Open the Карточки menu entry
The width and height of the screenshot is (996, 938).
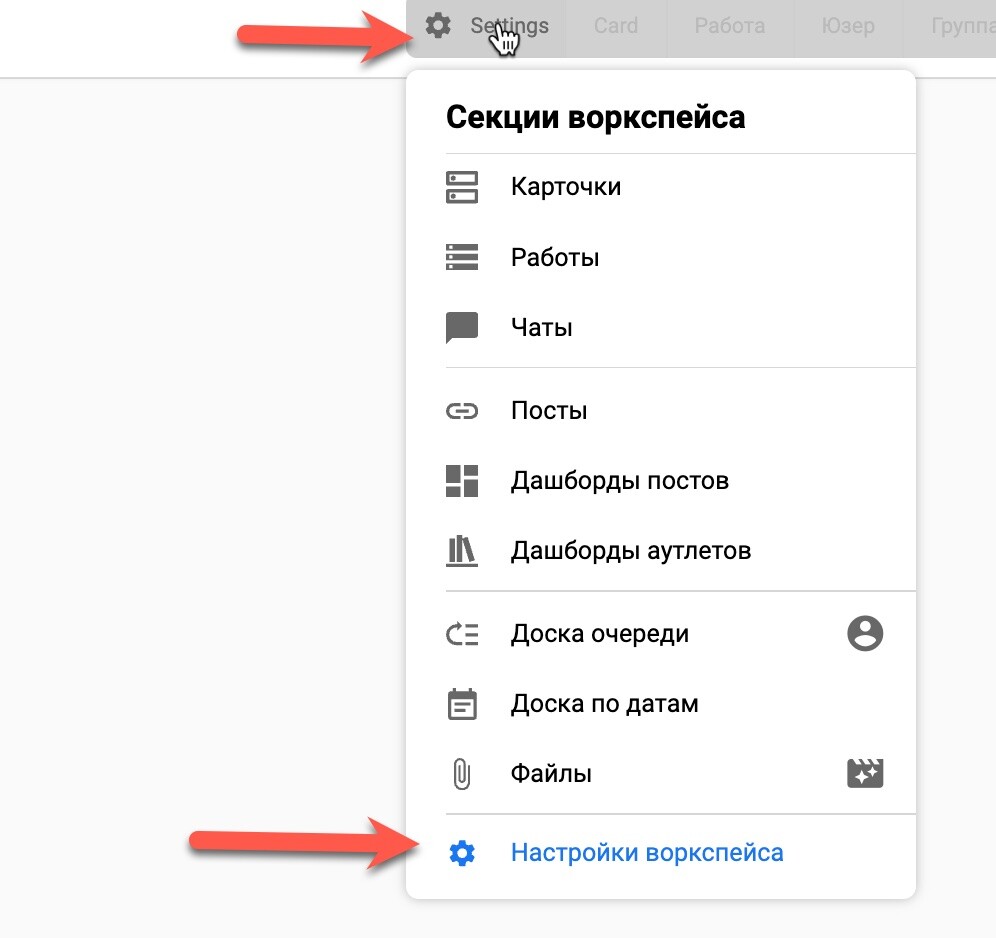(565, 187)
